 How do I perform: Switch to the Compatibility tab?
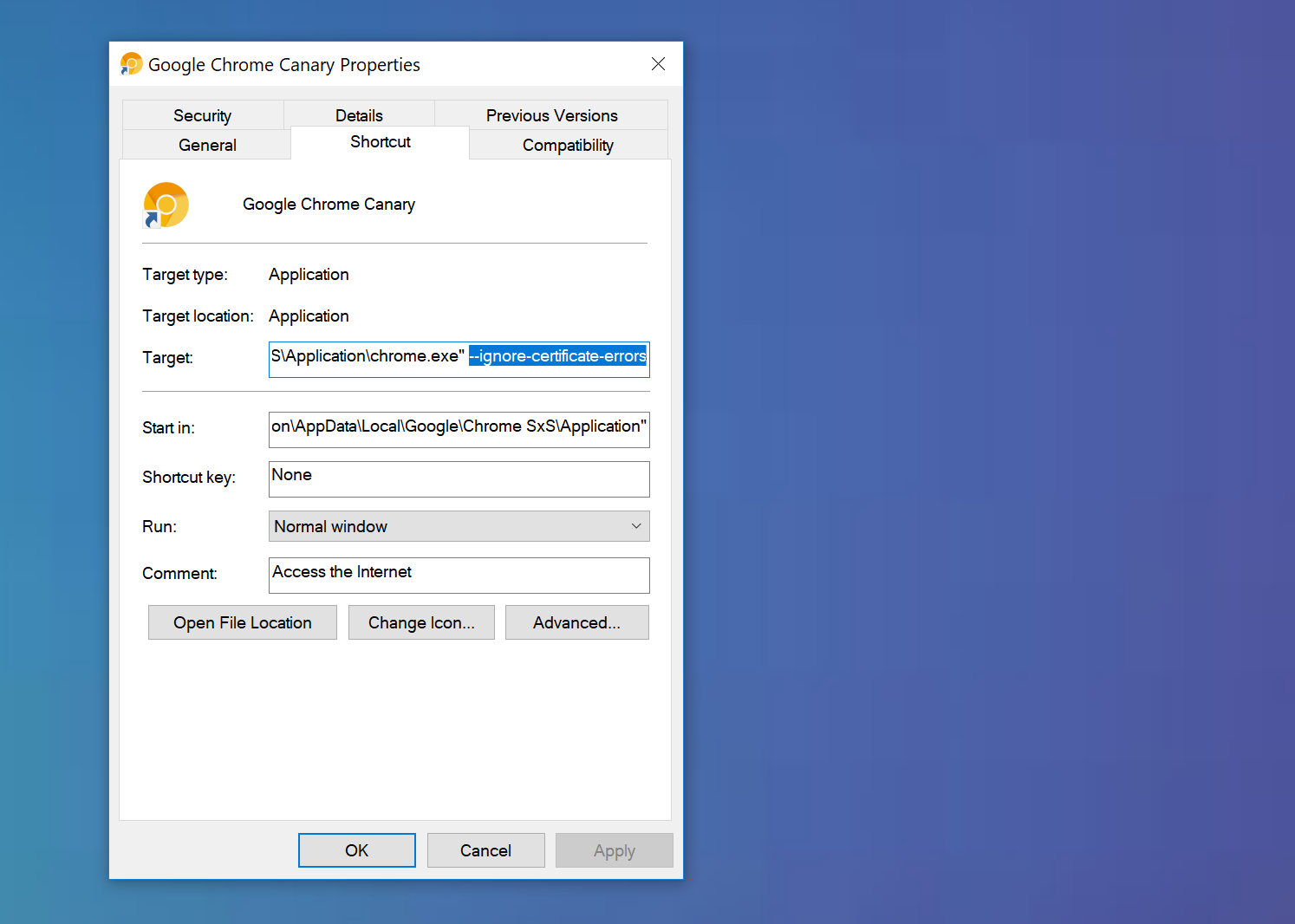(x=568, y=145)
